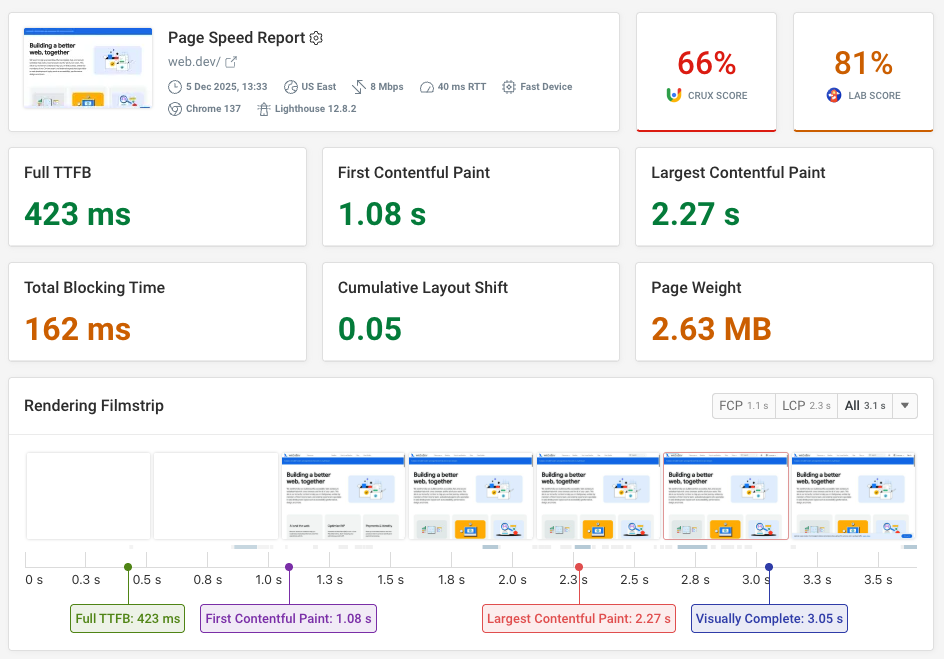Click the Full TTFB 423 ms marker label
Screen dimensions: 944x659
pos(127,618)
